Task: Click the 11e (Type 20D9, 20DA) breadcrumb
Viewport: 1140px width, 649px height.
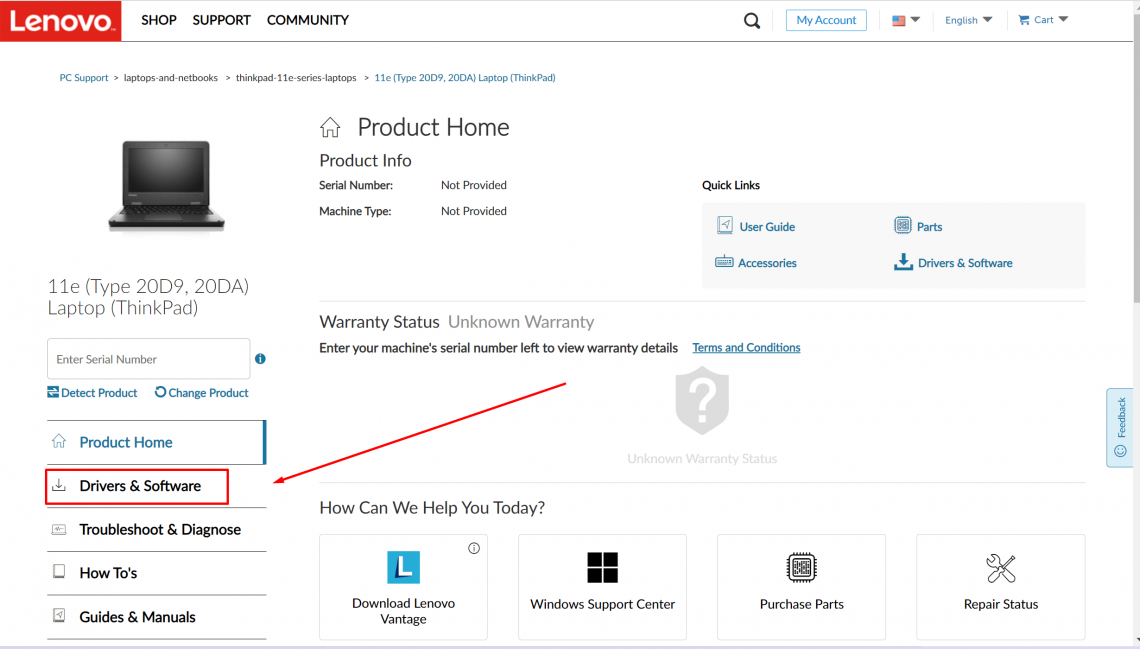Action: [465, 78]
